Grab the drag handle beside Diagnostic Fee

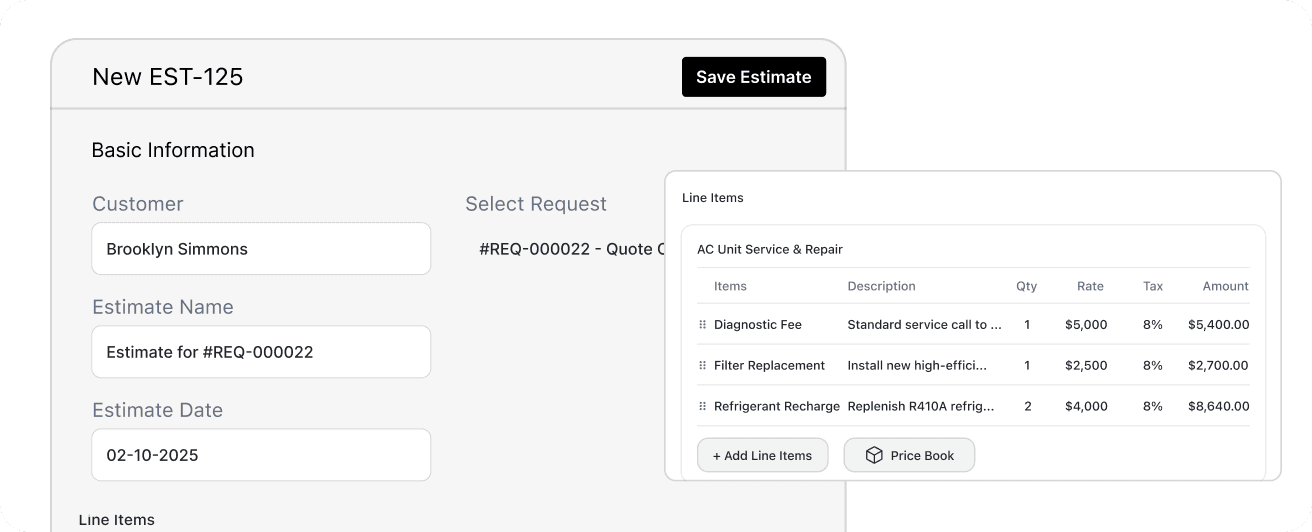click(x=702, y=325)
